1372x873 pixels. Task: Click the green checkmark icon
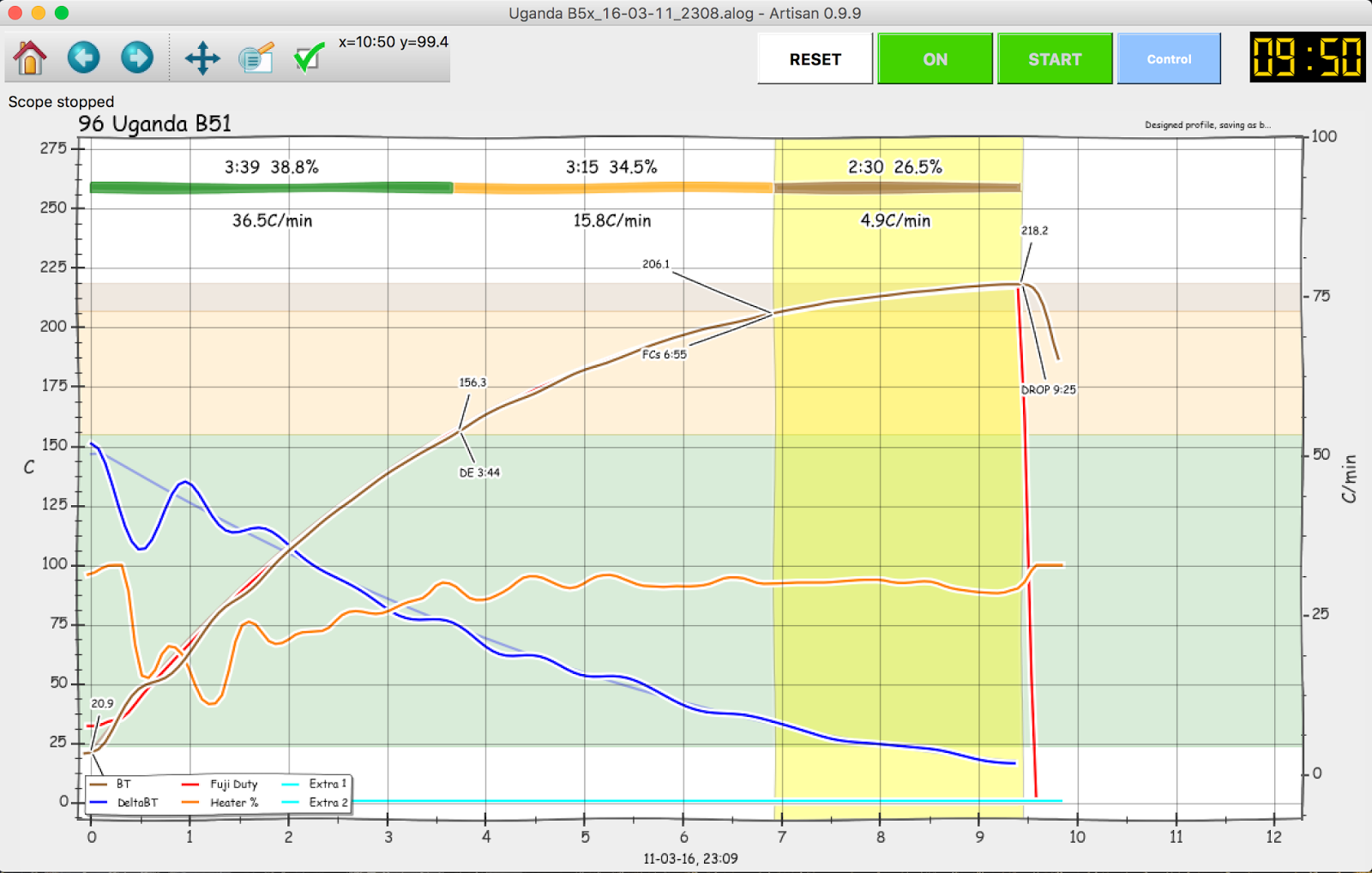[x=309, y=57]
